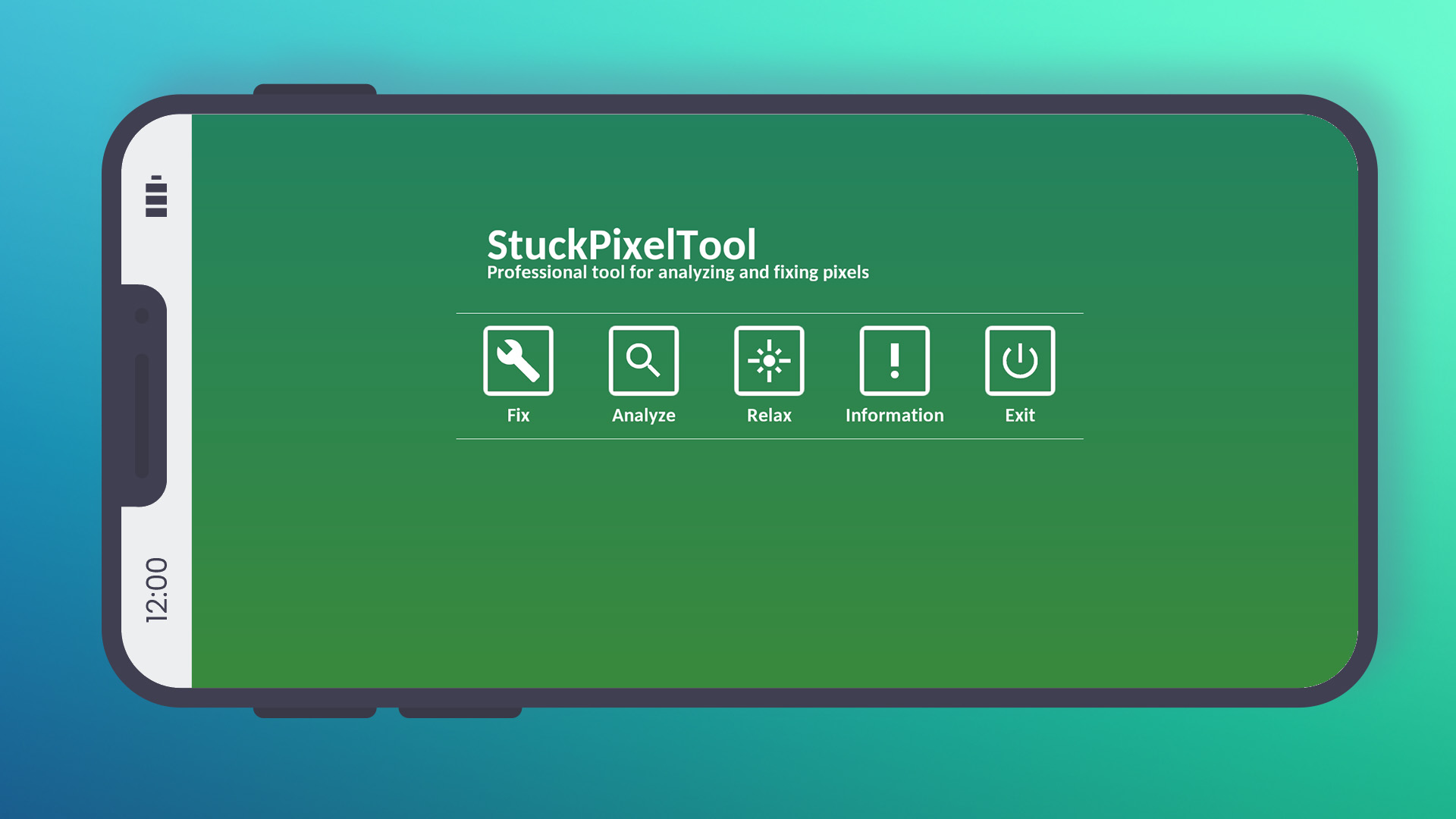Click the battery status icon
Viewport: 1456px width, 819px height.
[x=156, y=196]
